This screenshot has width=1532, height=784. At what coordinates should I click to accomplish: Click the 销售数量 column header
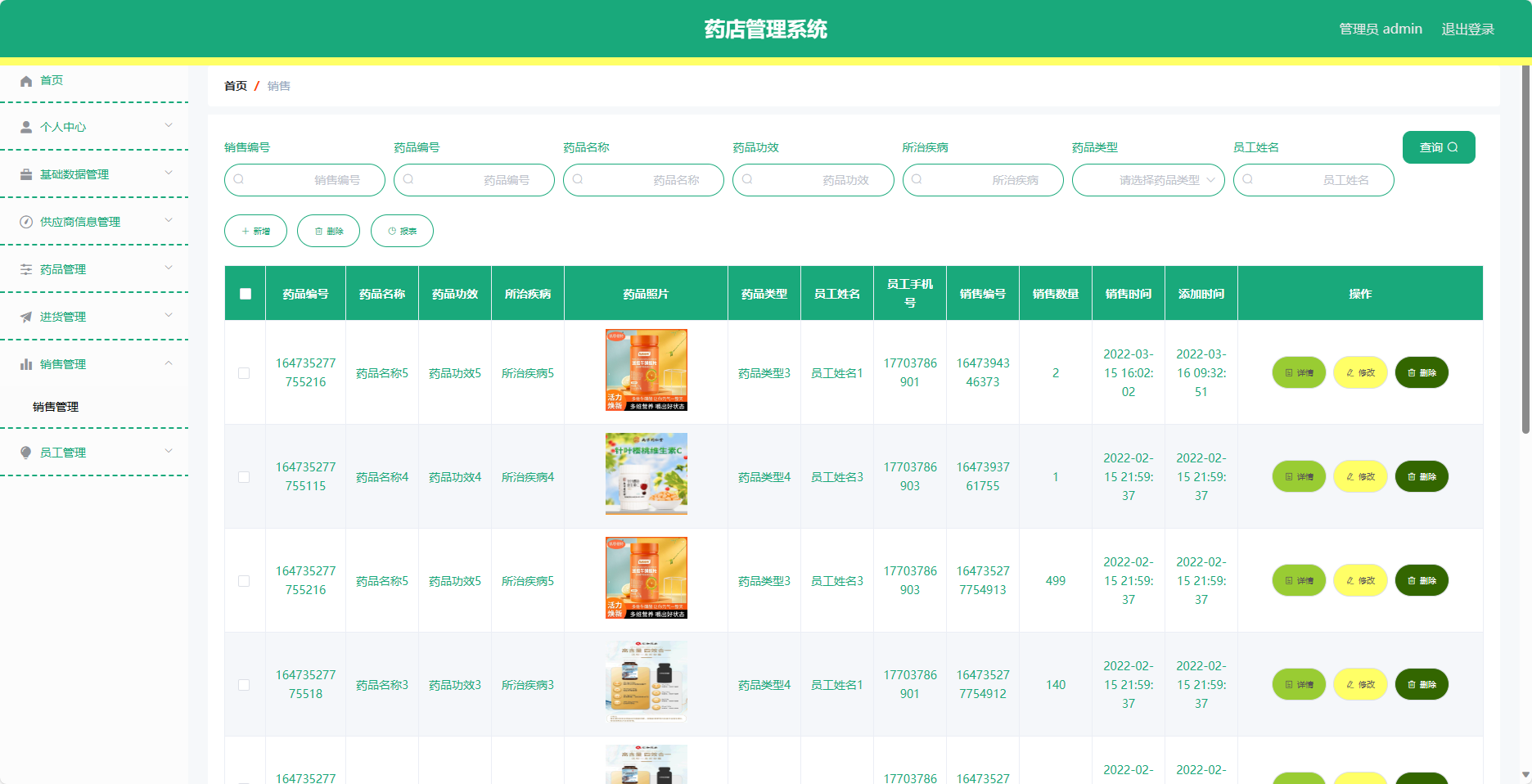click(x=1056, y=294)
